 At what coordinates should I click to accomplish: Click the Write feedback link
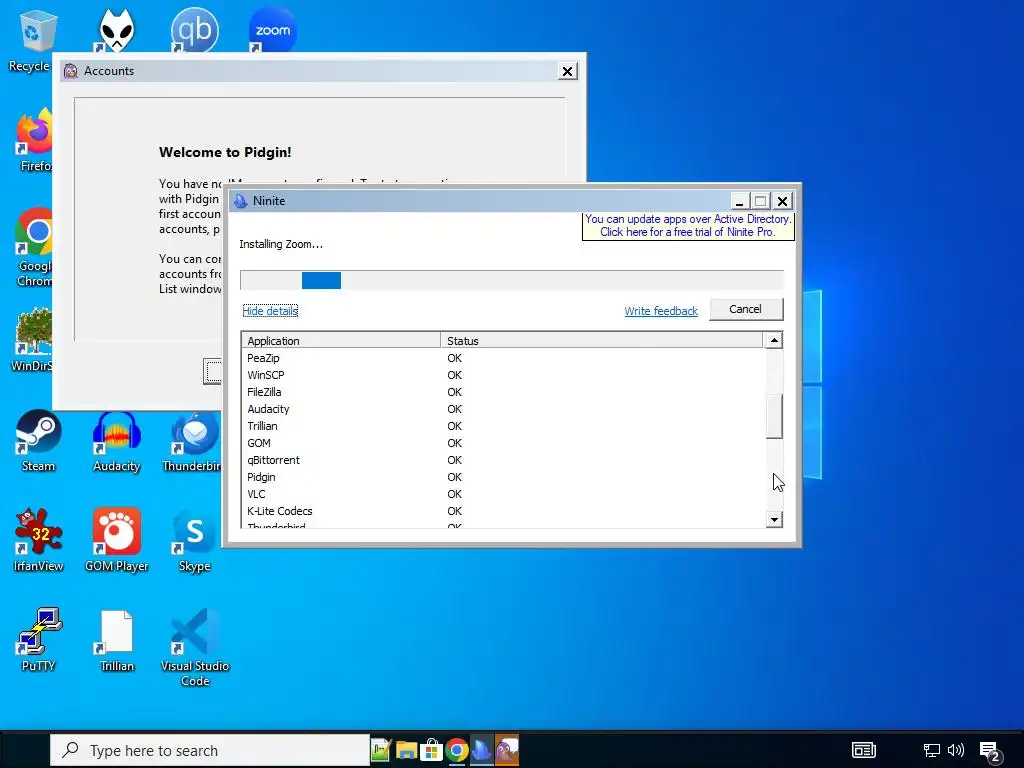(x=661, y=311)
